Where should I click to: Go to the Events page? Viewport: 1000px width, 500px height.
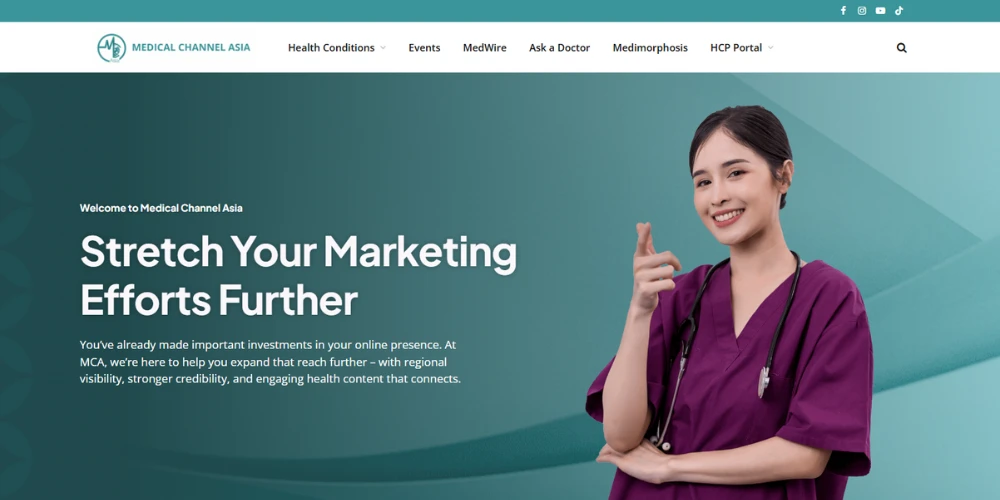pyautogui.click(x=424, y=48)
